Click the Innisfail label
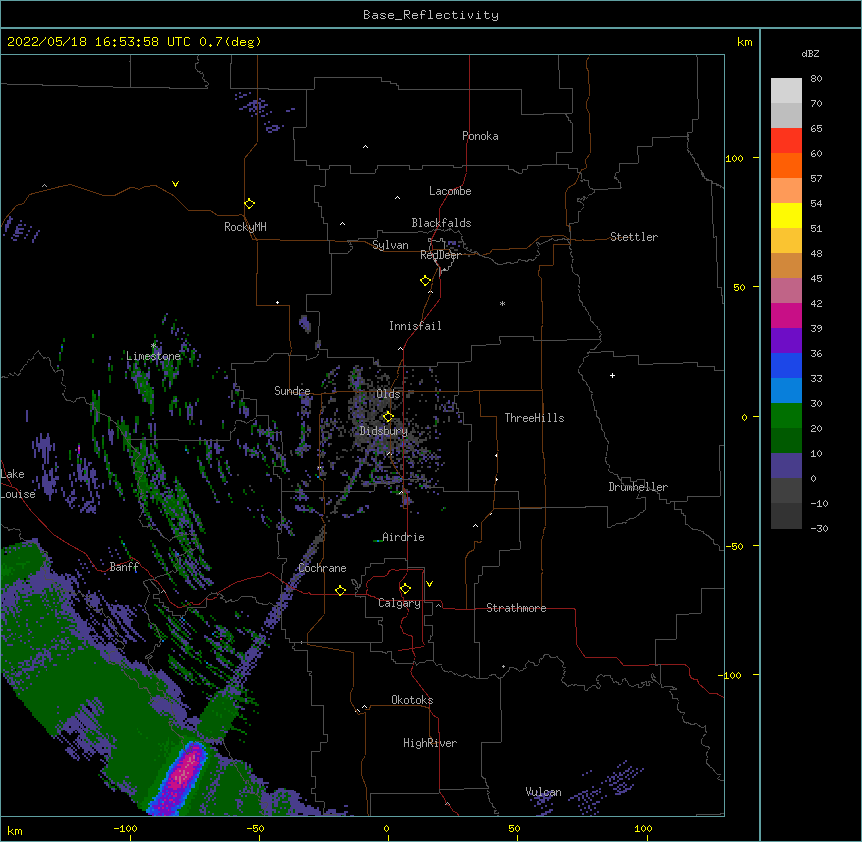This screenshot has height=842, width=862. click(415, 326)
